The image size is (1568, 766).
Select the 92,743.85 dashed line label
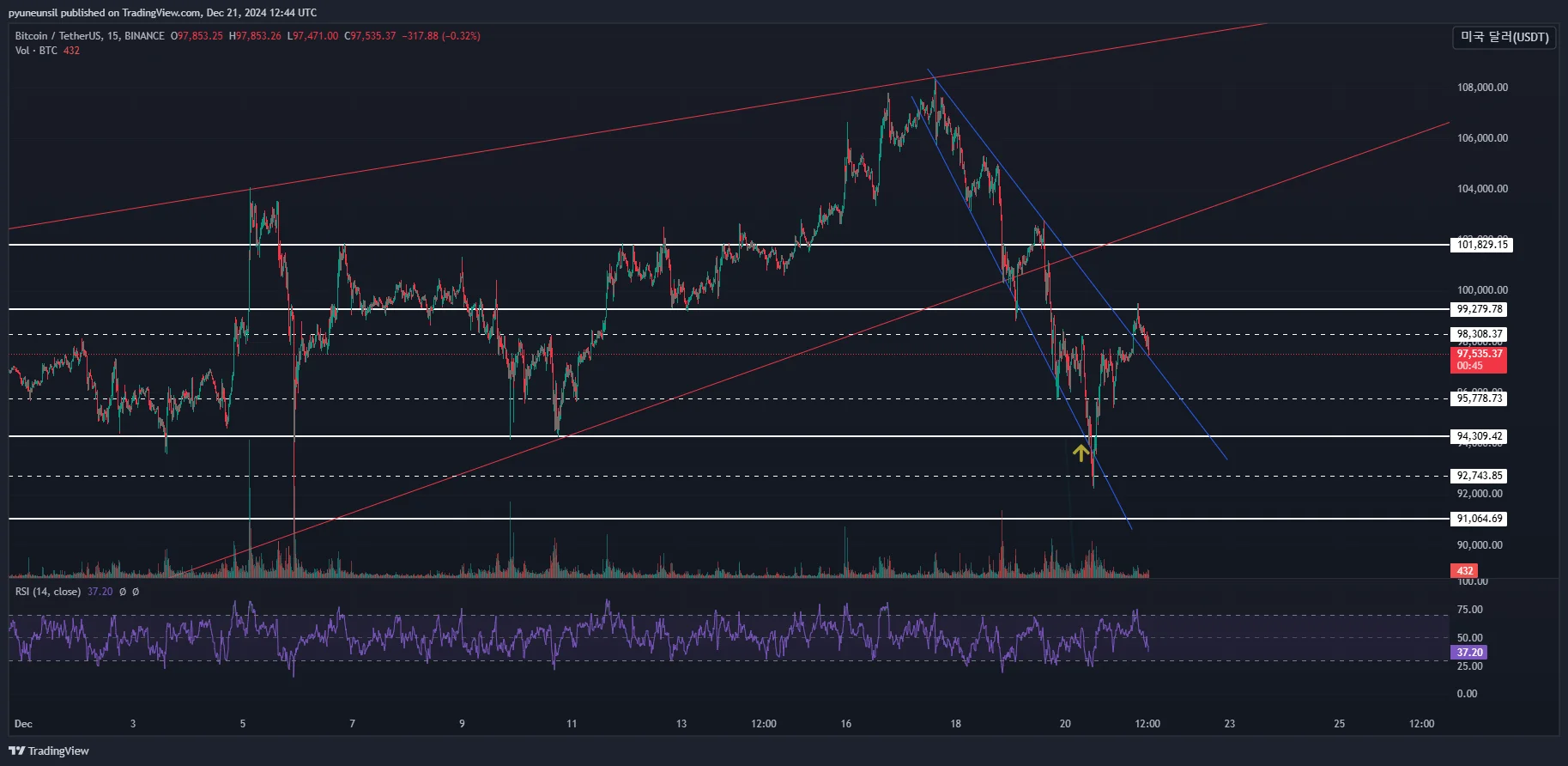coord(1480,476)
